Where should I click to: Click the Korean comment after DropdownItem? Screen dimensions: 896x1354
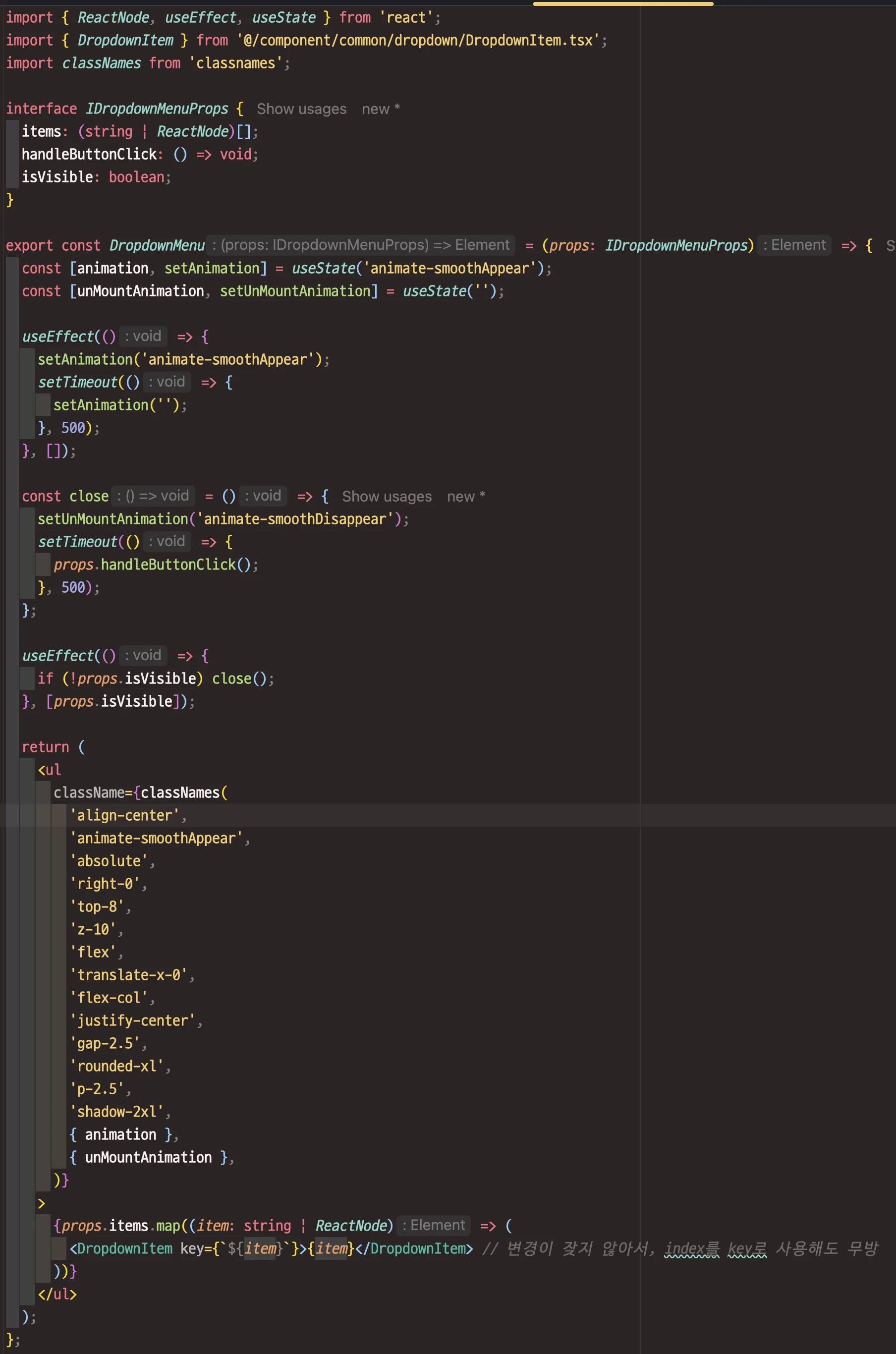coord(680,1249)
